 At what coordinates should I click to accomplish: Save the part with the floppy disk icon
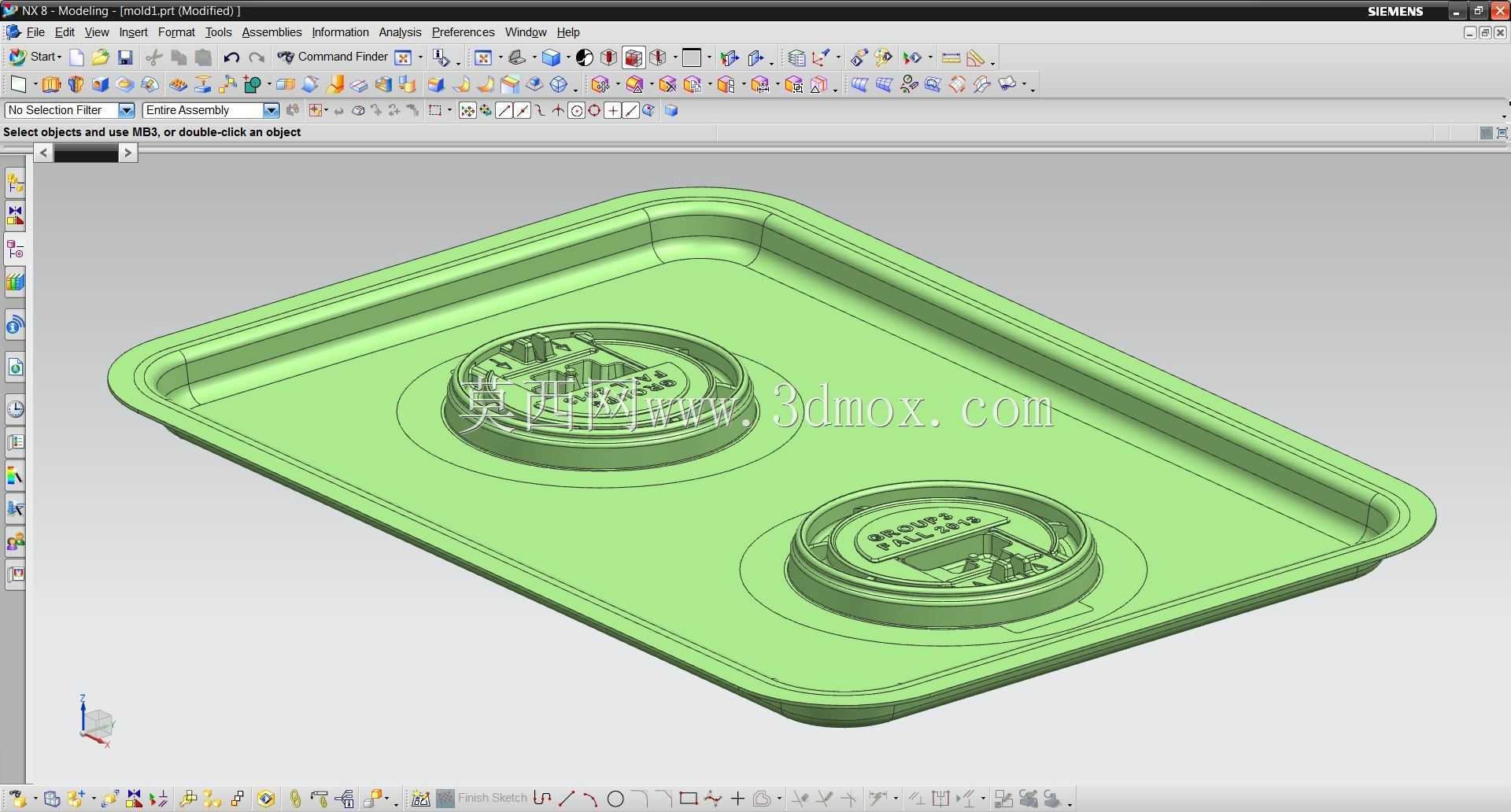(x=125, y=57)
